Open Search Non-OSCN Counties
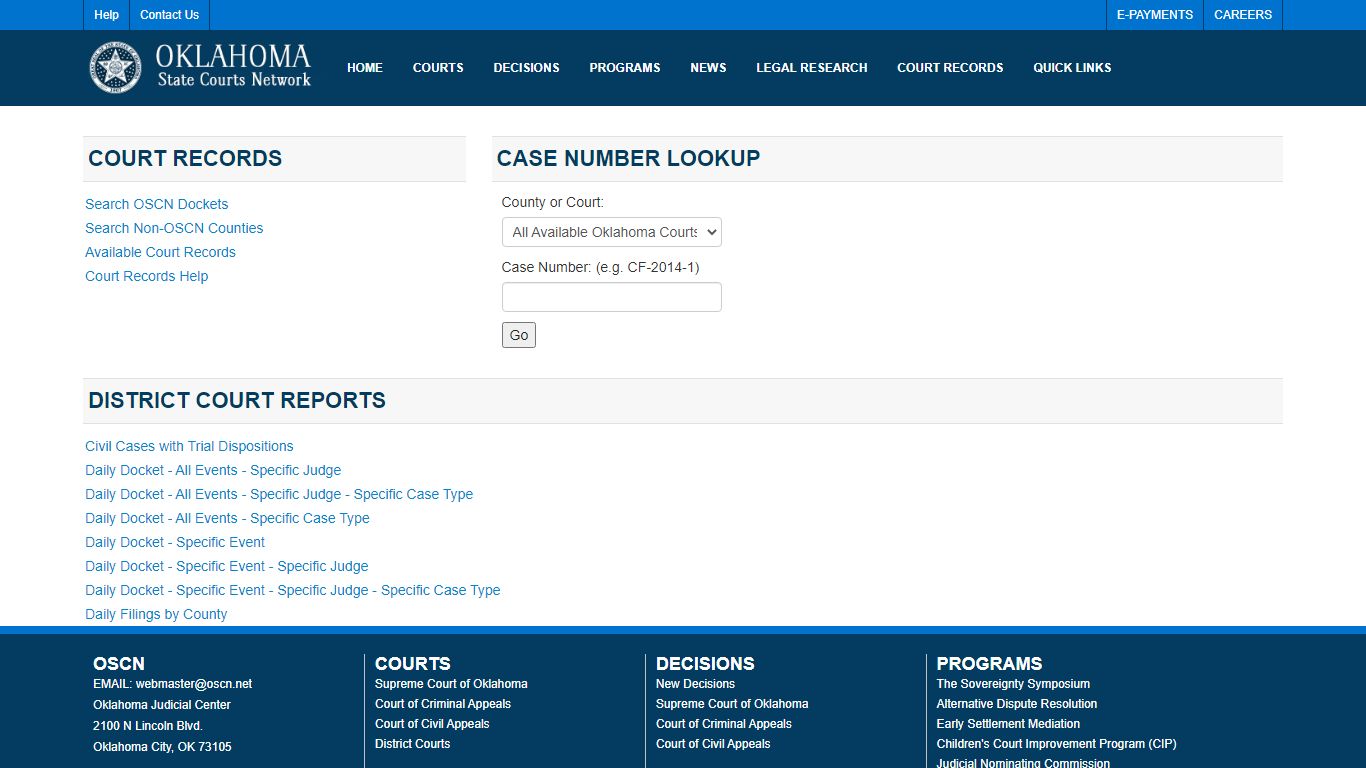This screenshot has height=768, width=1366. point(174,228)
